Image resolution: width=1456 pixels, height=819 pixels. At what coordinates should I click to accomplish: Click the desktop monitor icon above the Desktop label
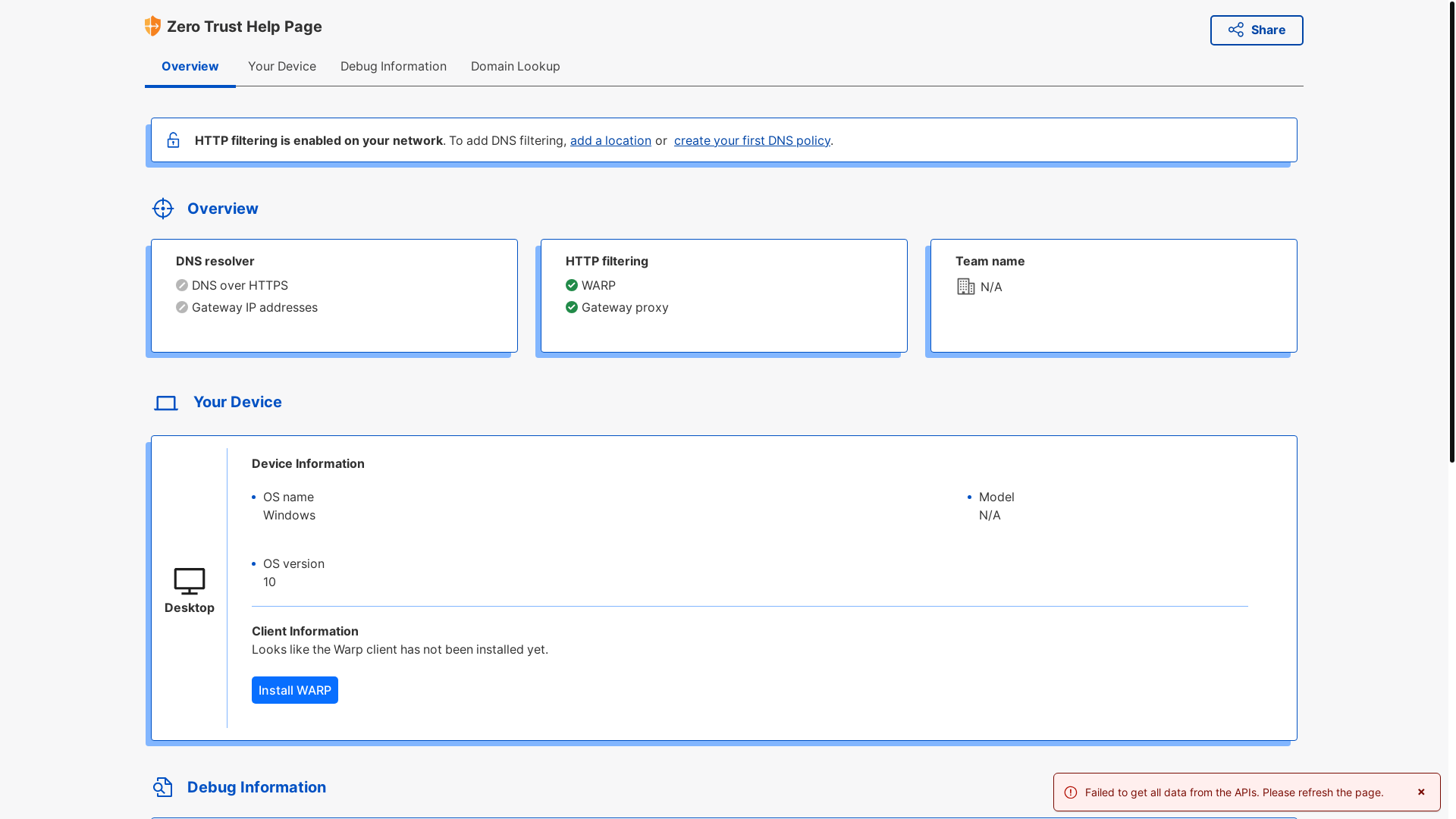click(x=190, y=581)
